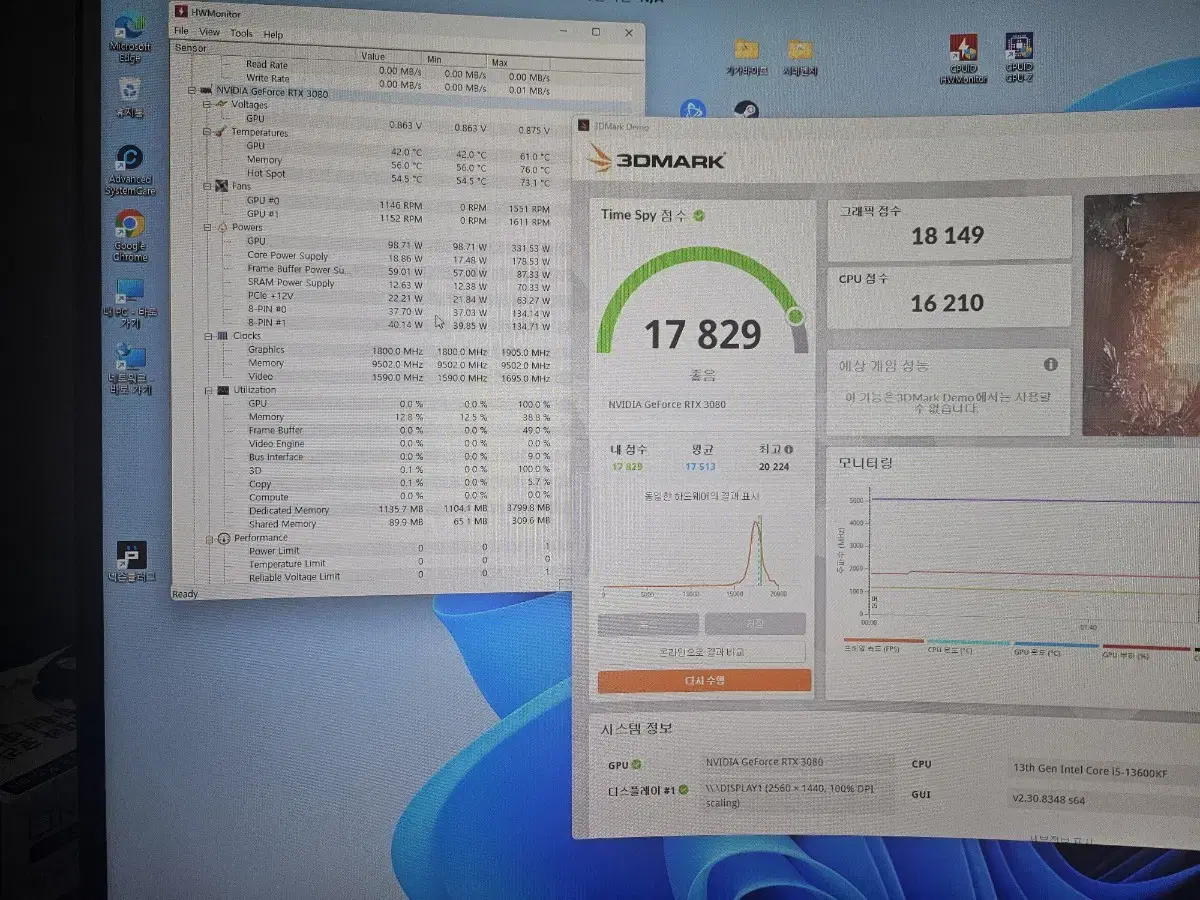Click the 그래픽 점수 18 149 card

[x=948, y=227]
